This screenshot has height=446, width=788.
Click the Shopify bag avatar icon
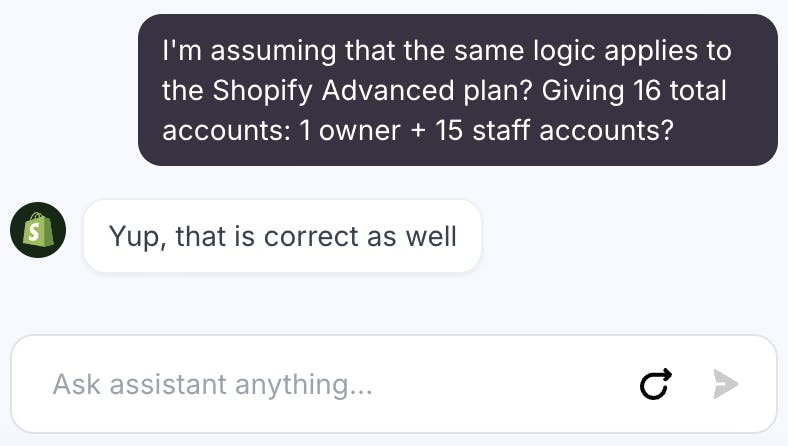click(x=38, y=231)
